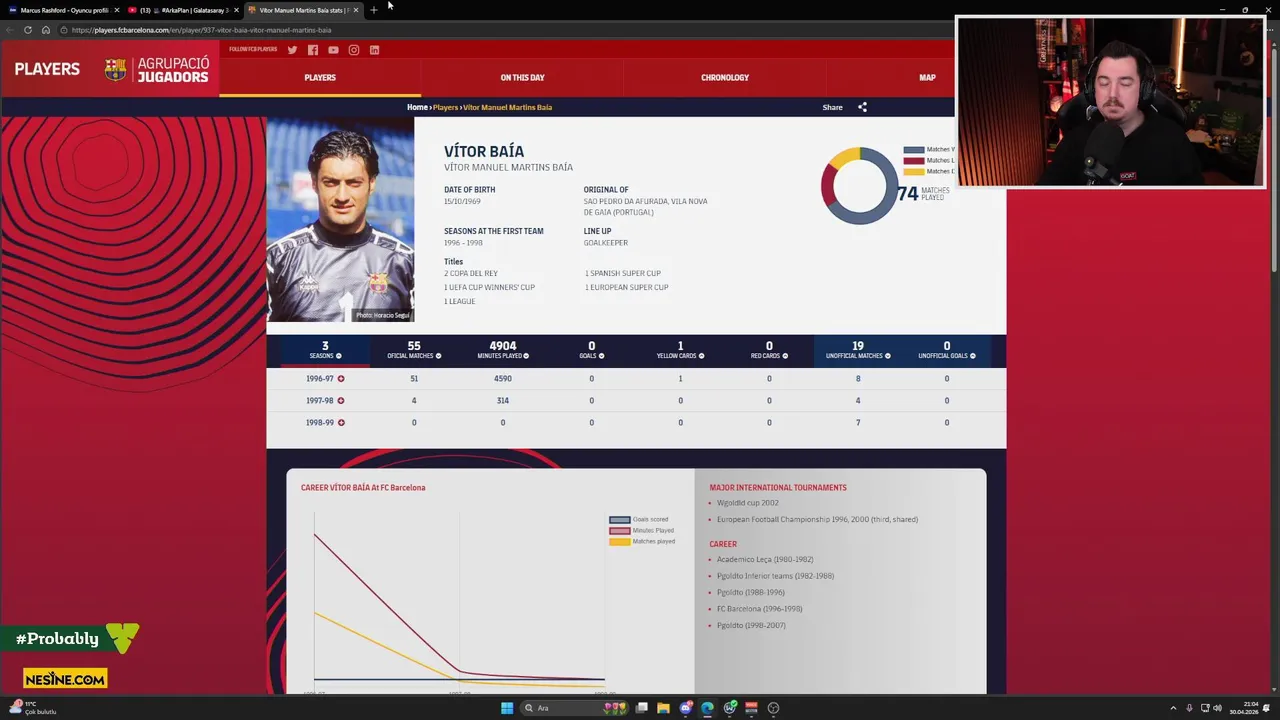
Task: Open the Players nav tab
Action: [320, 78]
